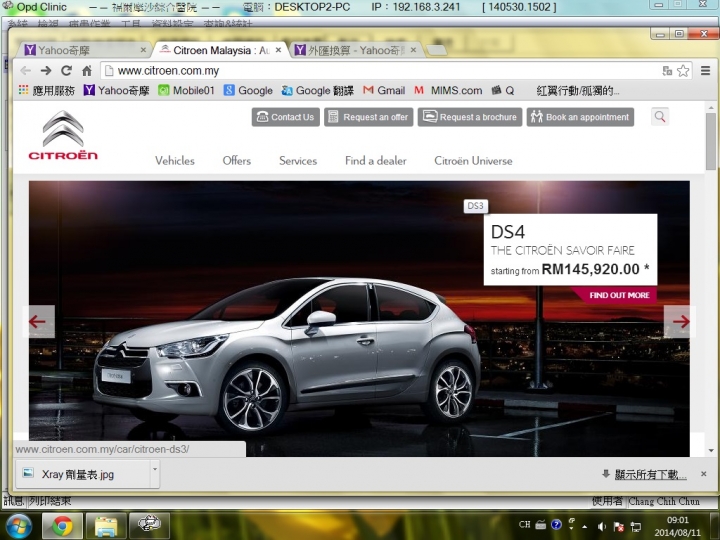Open the Mobile01 bookmark
Viewport: 720px width, 540px height.
click(x=186, y=90)
